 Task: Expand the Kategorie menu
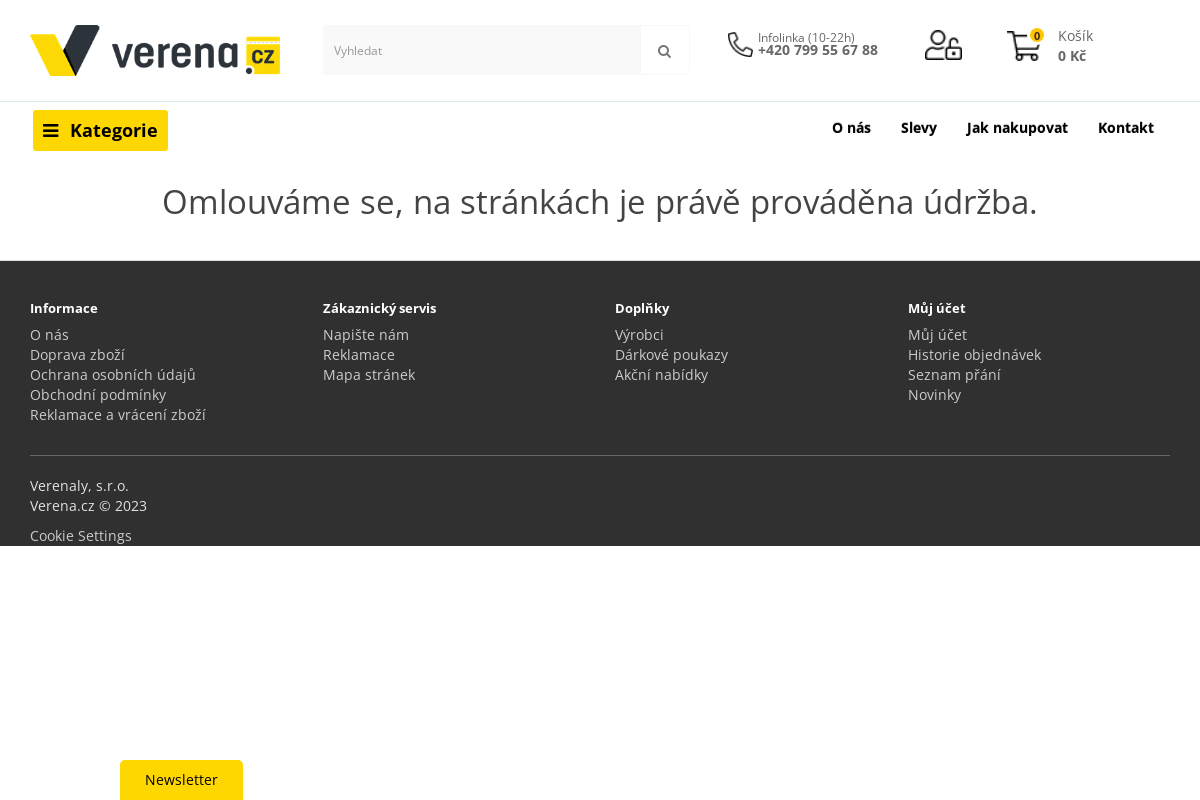point(100,131)
